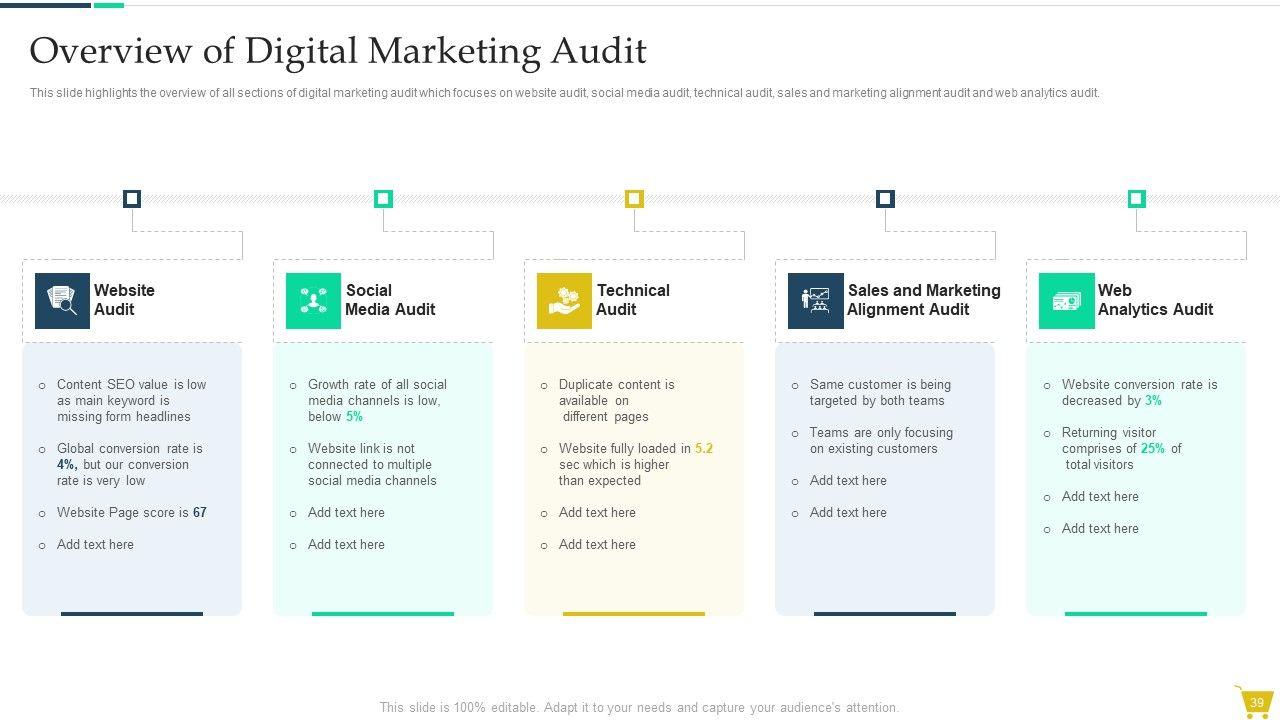Click the Social Media Audit heading text
Screen dimensions: 1280x720
coord(390,300)
